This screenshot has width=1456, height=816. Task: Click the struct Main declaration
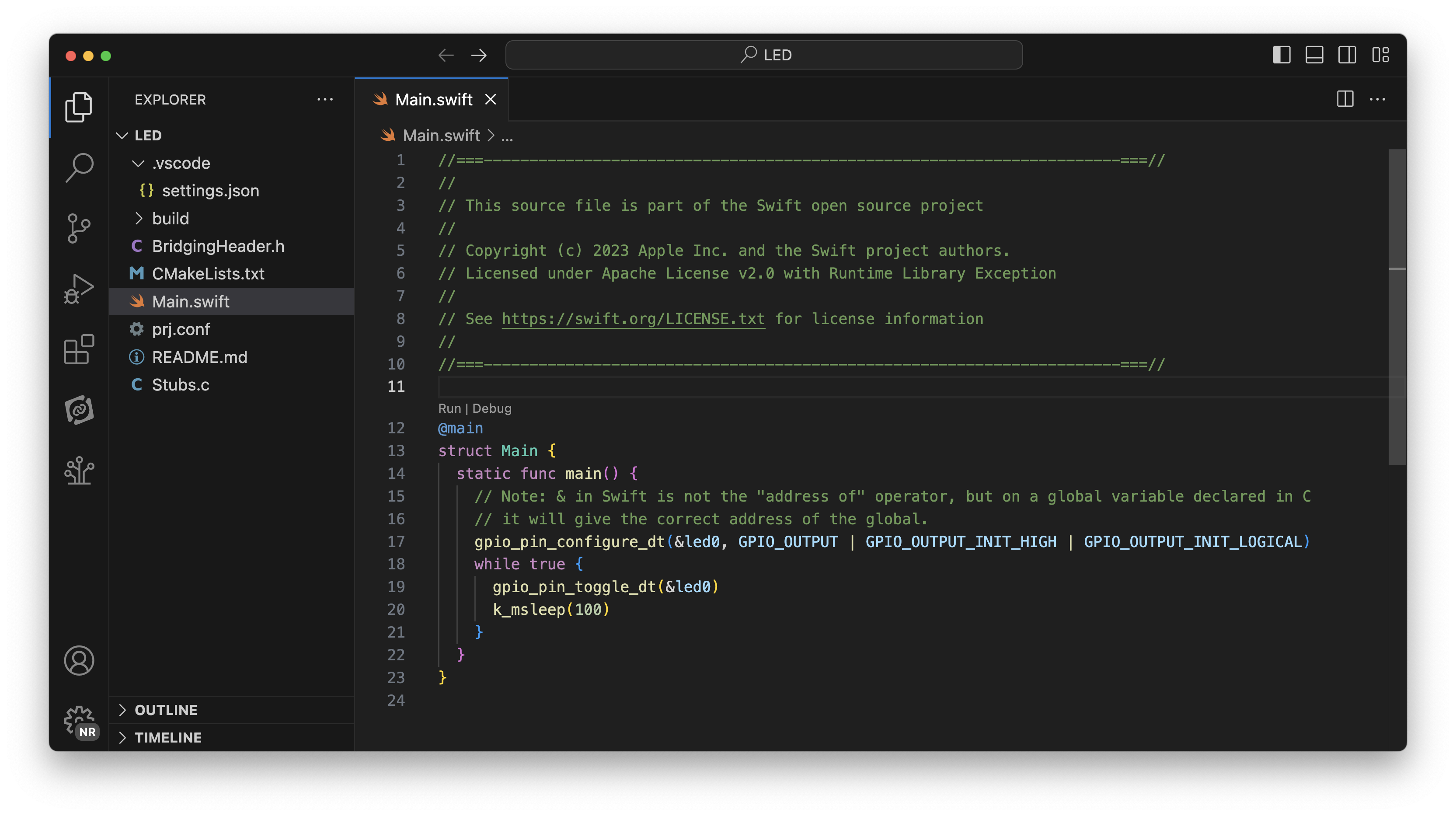[498, 451]
